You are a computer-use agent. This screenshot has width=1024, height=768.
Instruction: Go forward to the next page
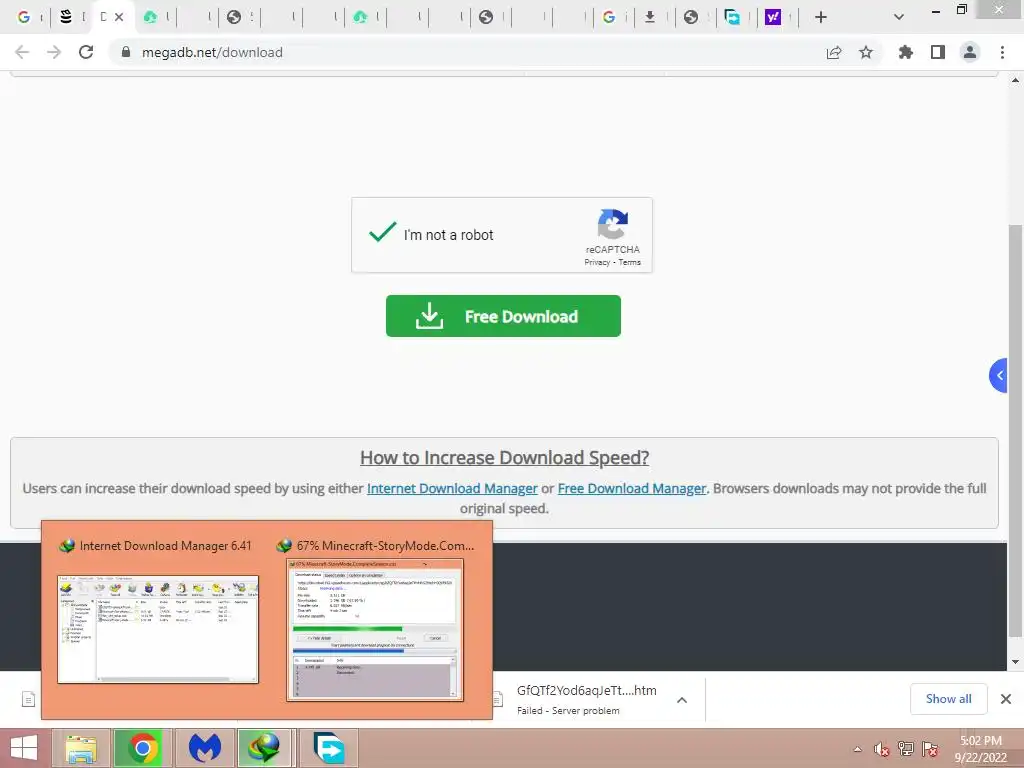54,52
